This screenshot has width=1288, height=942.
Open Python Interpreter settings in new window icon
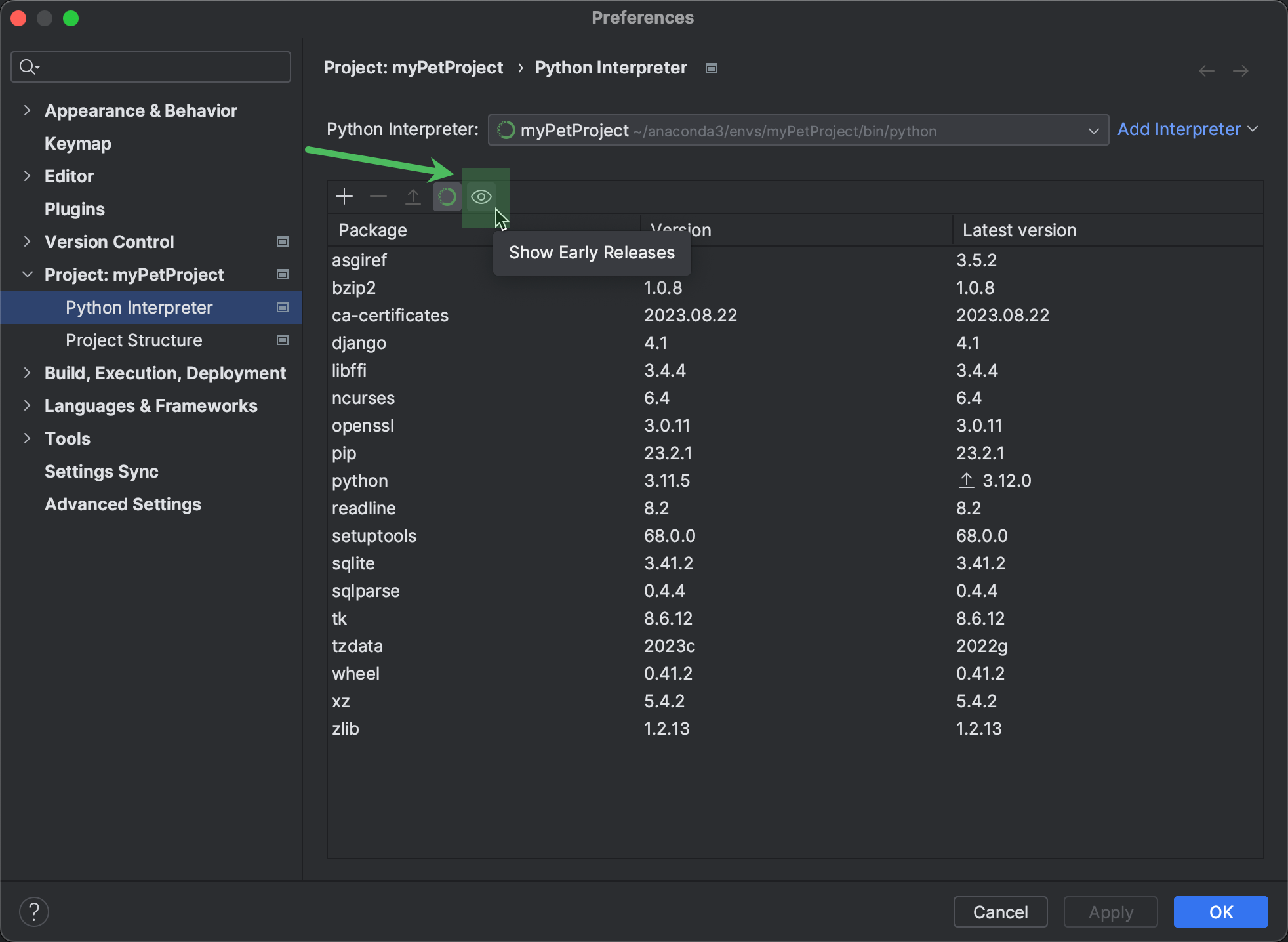282,307
